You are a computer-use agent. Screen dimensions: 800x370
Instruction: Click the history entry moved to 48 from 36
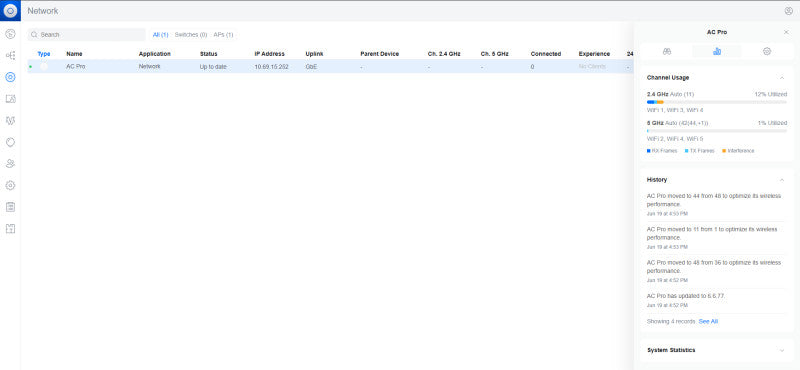[716, 270]
